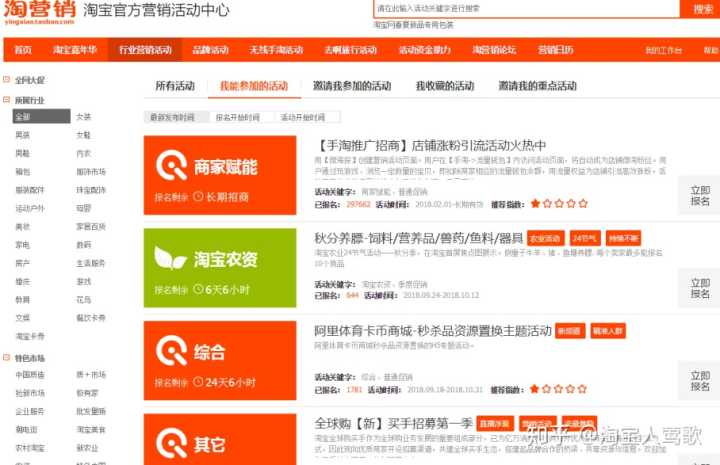The image size is (720, 465).
Task: Select 家居百货 industry filter
Action: click(91, 226)
